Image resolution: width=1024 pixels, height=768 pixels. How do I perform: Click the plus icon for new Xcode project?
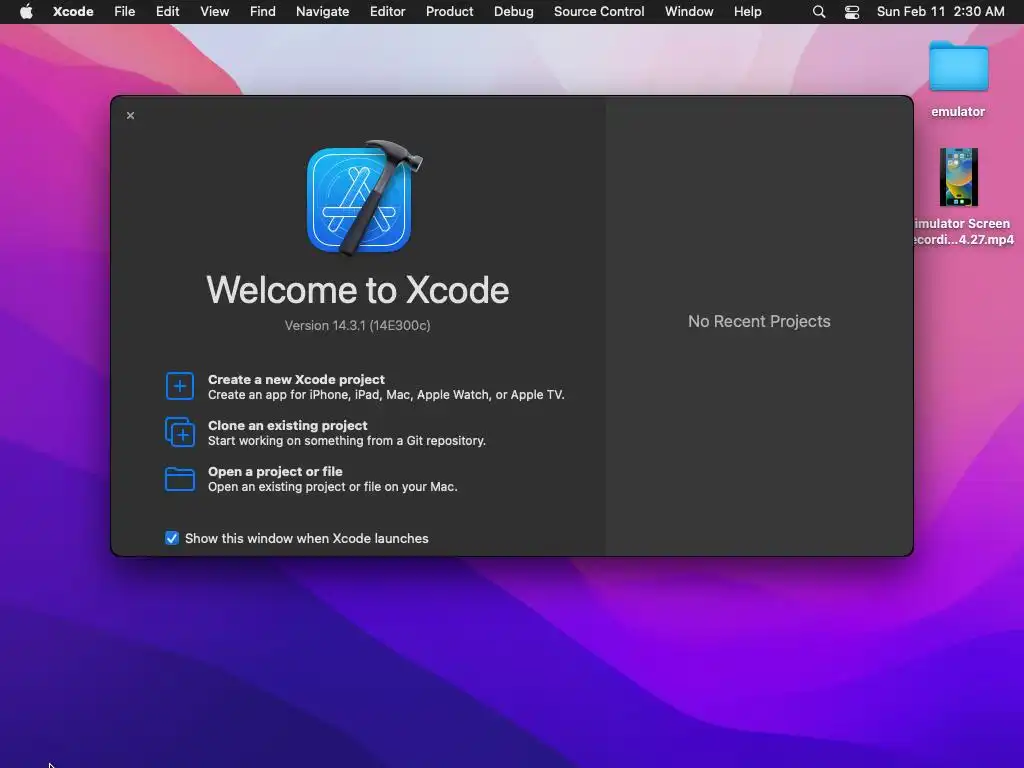tap(180, 386)
